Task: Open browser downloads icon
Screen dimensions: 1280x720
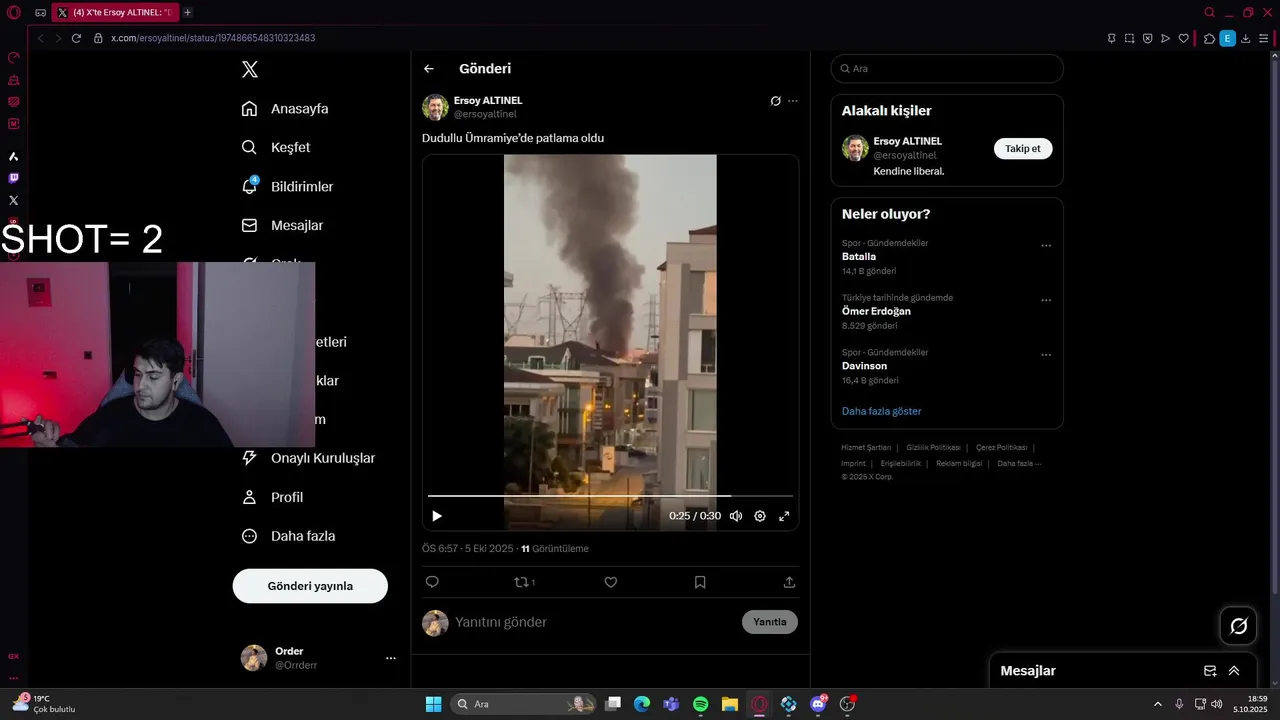Action: coord(1245,38)
